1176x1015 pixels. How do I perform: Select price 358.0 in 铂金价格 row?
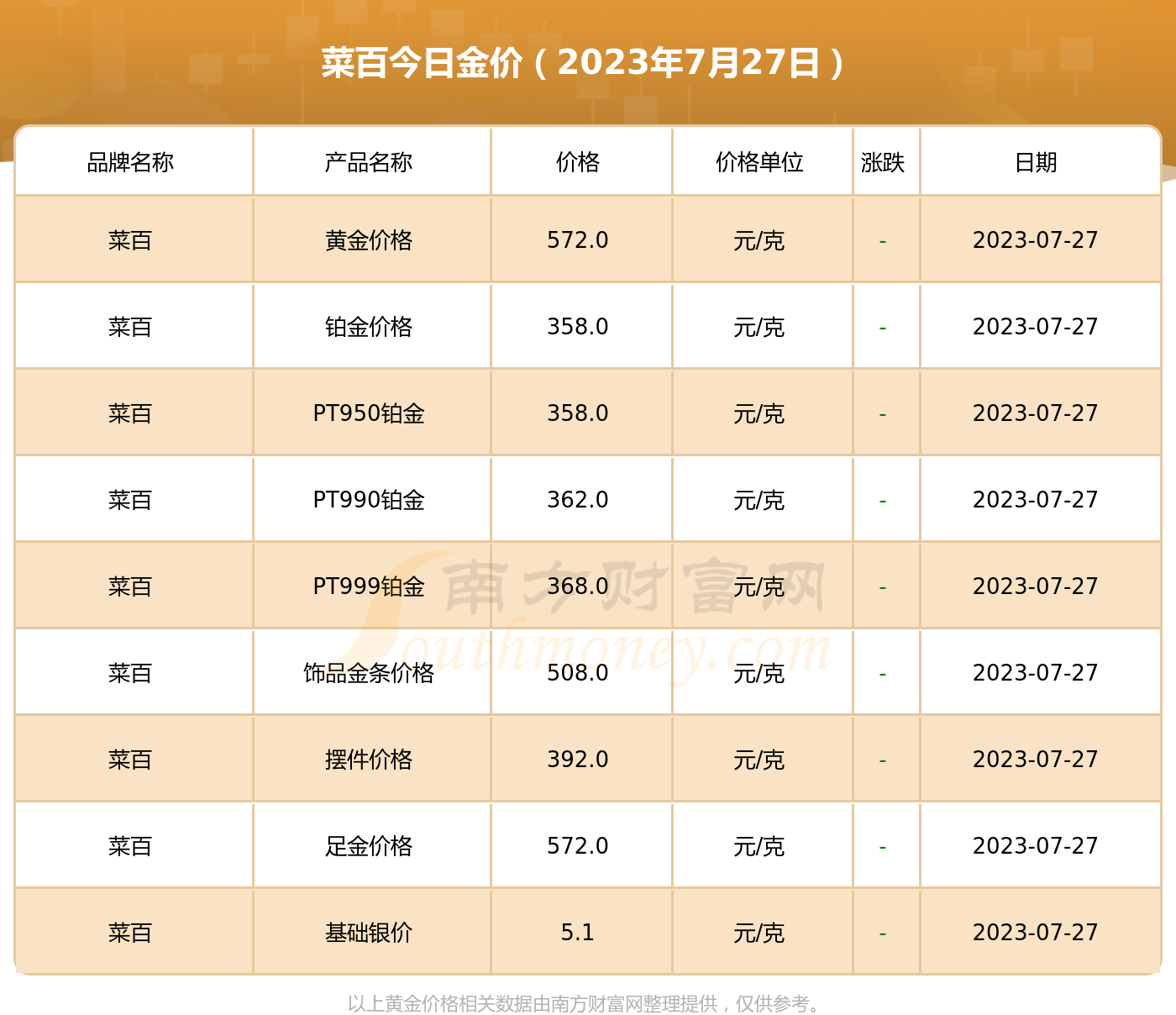click(x=578, y=327)
